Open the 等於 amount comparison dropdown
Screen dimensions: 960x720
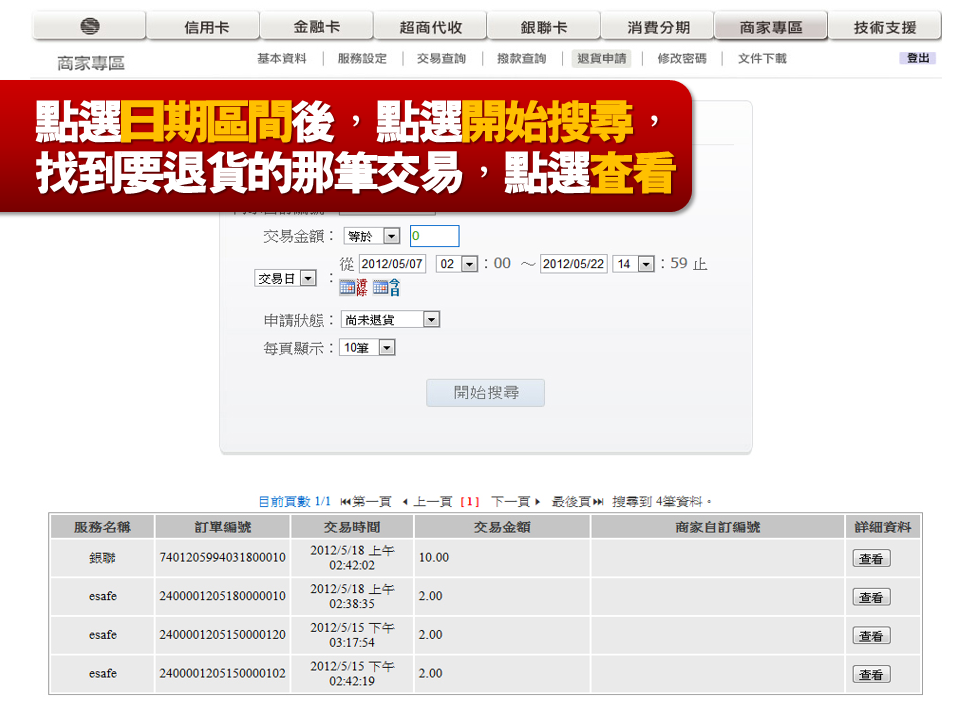371,235
